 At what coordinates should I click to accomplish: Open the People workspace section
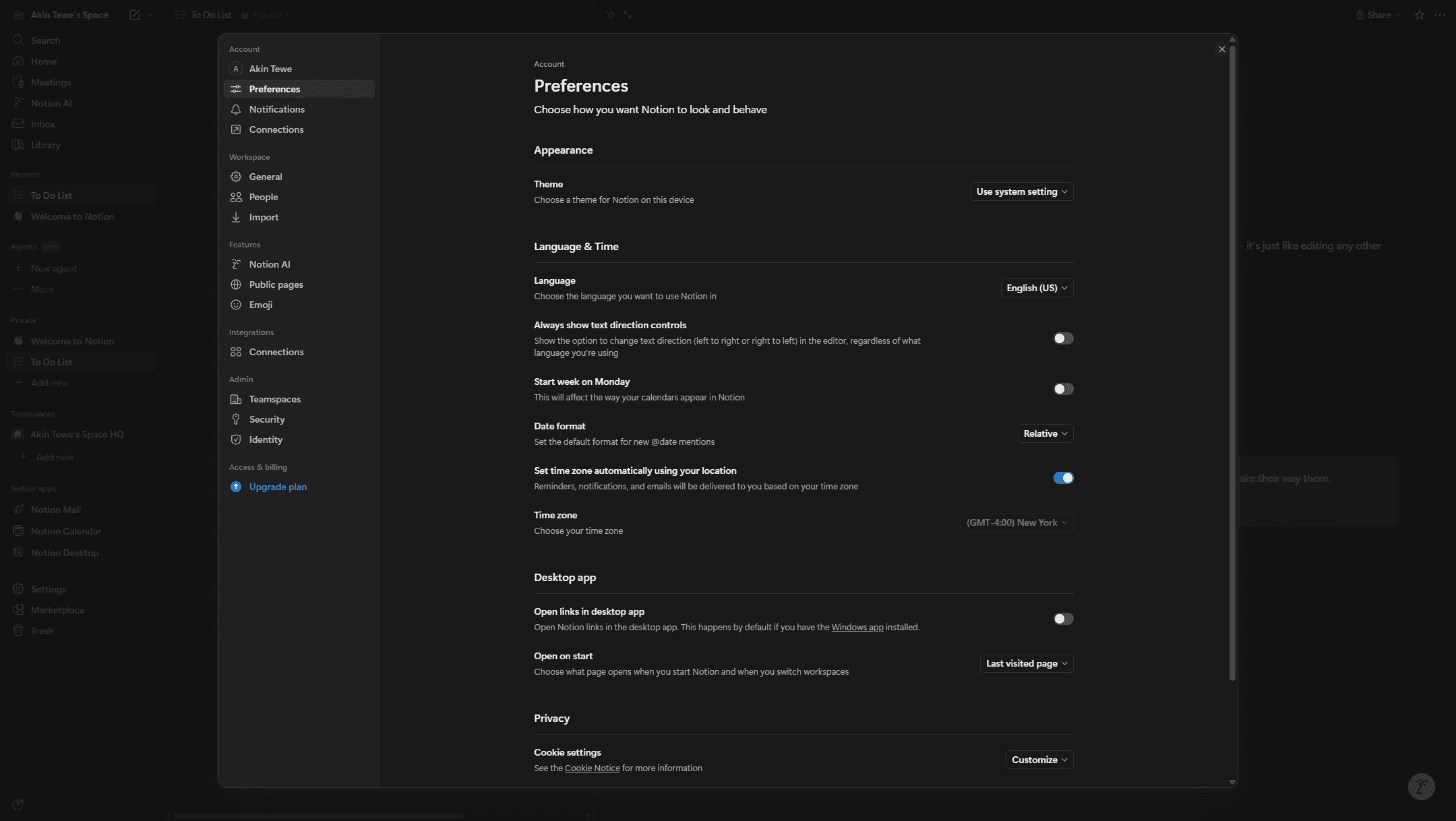[263, 197]
